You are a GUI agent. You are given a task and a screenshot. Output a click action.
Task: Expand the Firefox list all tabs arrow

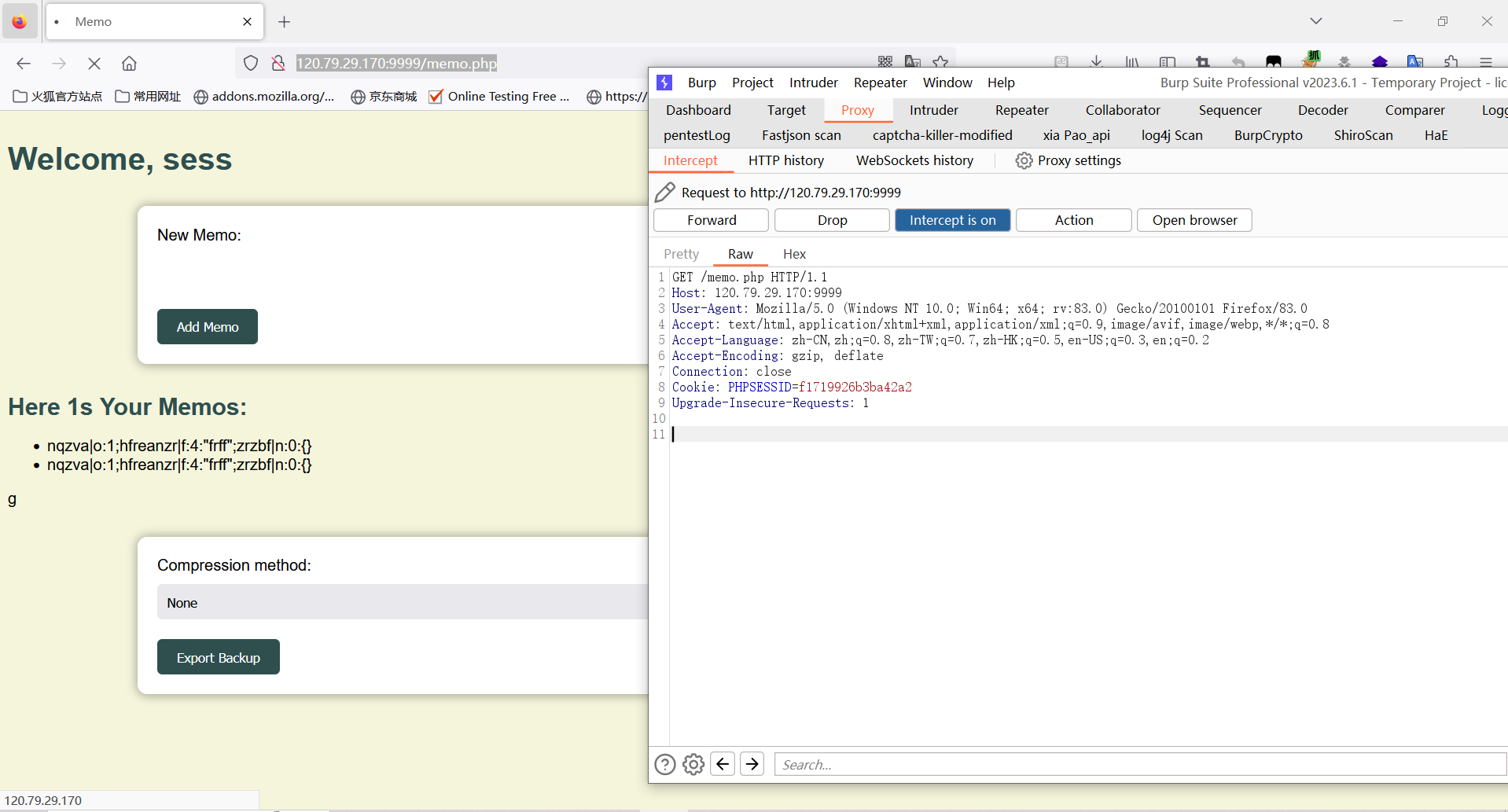pyautogui.click(x=1316, y=21)
